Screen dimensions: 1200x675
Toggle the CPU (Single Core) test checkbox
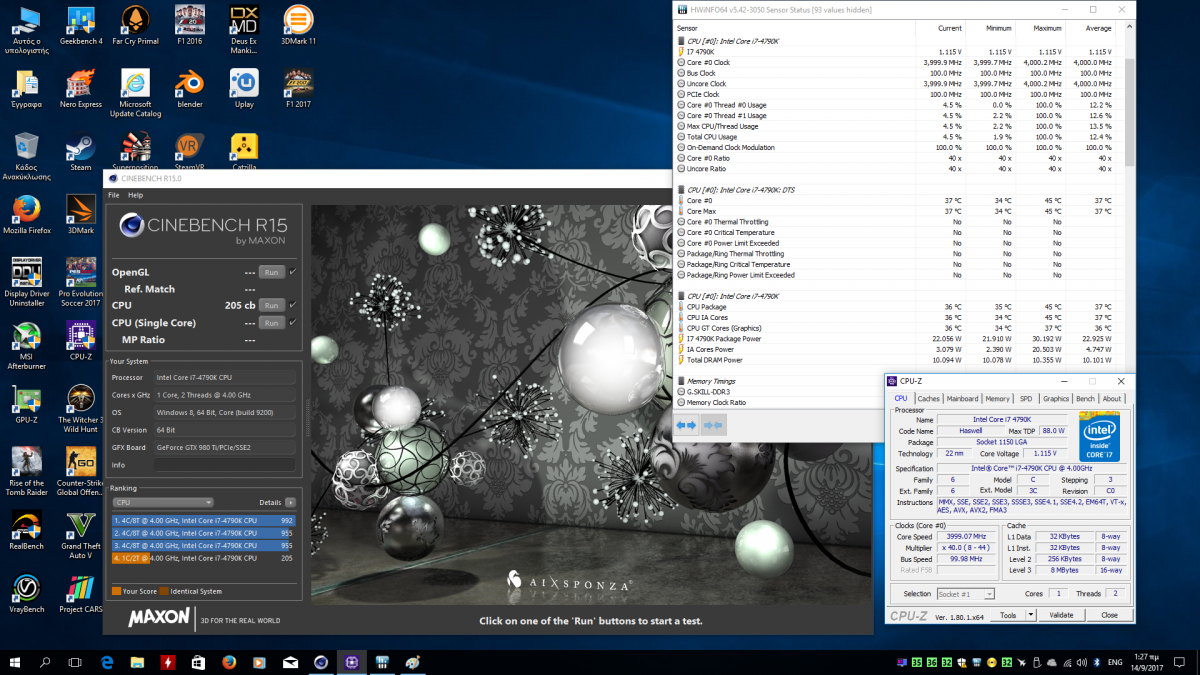point(292,323)
